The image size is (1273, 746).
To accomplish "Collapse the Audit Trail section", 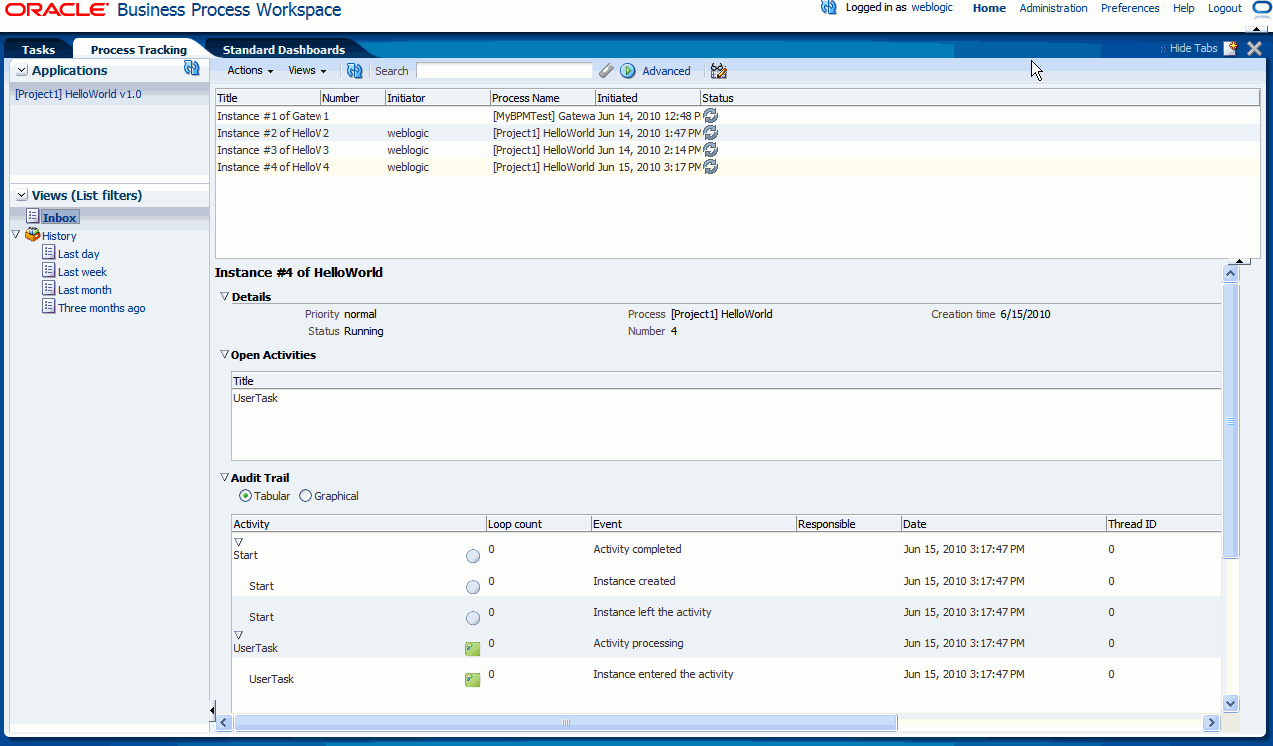I will [224, 477].
